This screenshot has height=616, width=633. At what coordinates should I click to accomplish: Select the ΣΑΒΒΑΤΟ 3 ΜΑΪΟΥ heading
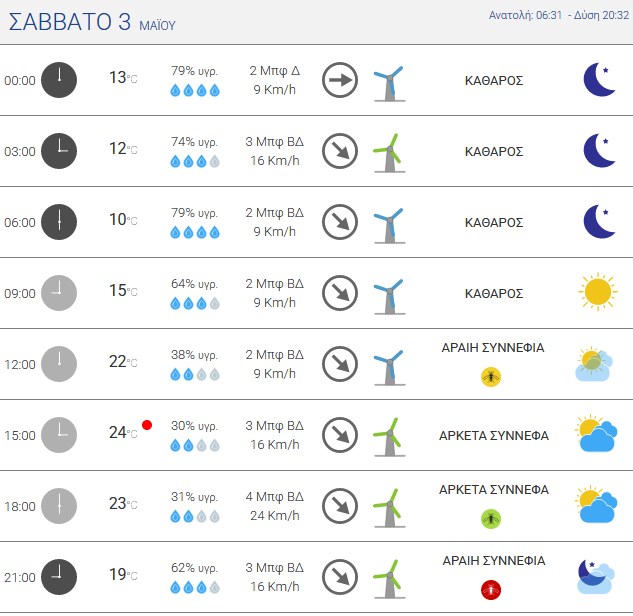coord(92,22)
